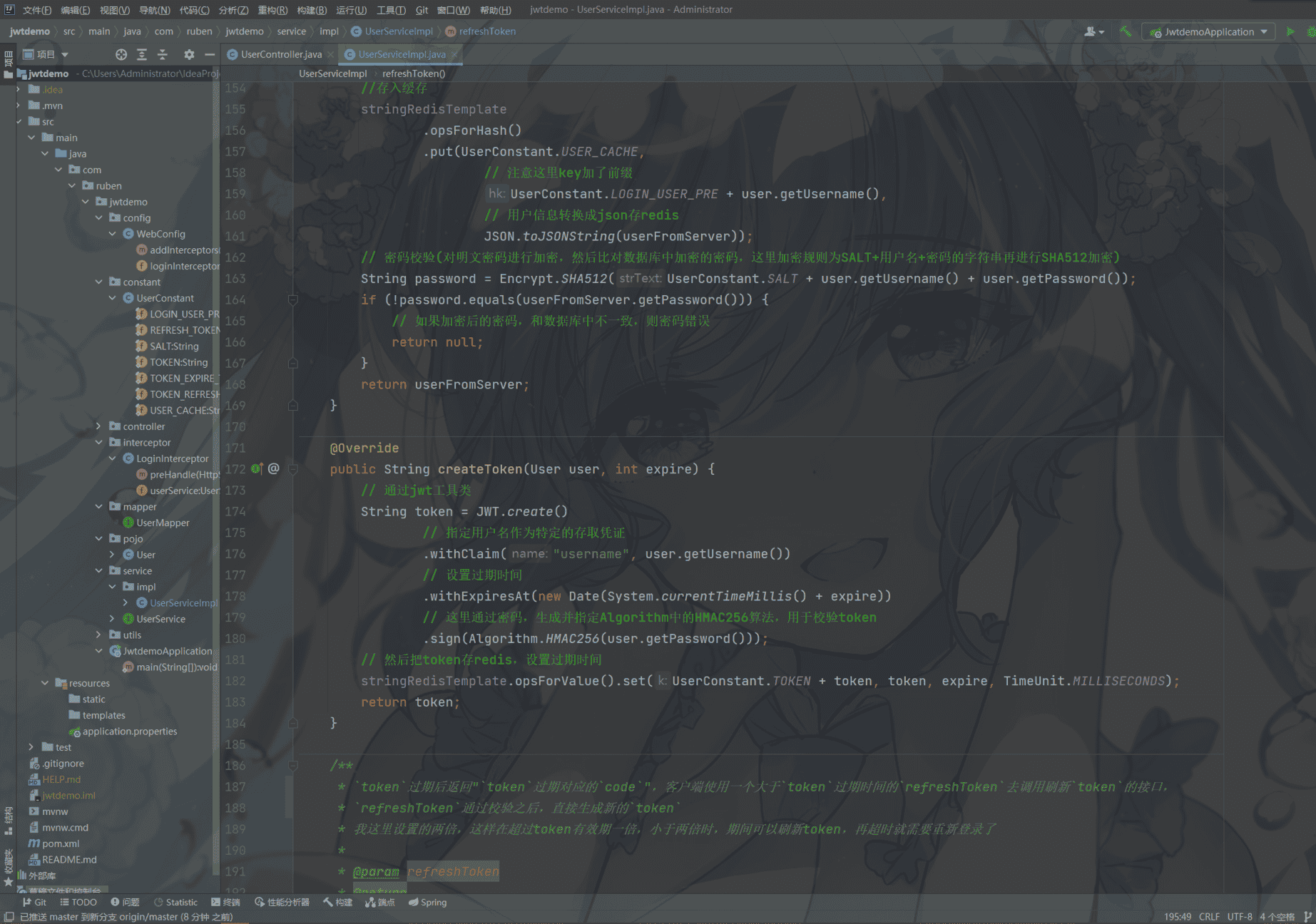Click the collapse all icon in project panel
Image resolution: width=1316 pixels, height=924 pixels.
[163, 54]
